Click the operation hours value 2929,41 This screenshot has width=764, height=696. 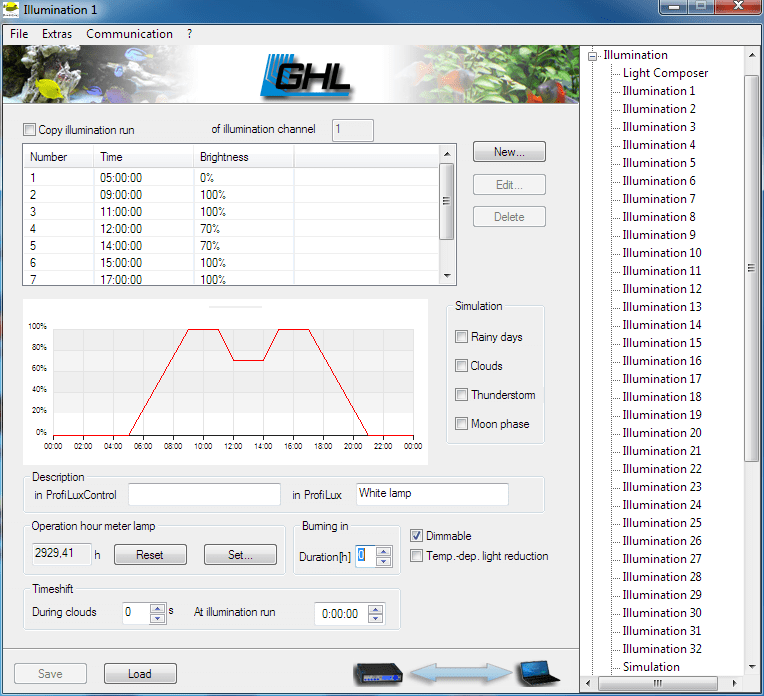click(61, 554)
